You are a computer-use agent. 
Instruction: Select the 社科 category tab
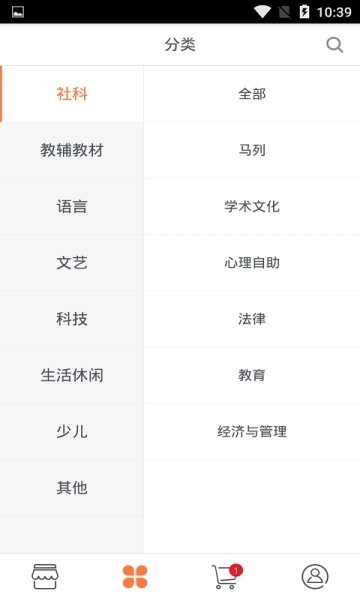tap(72, 94)
